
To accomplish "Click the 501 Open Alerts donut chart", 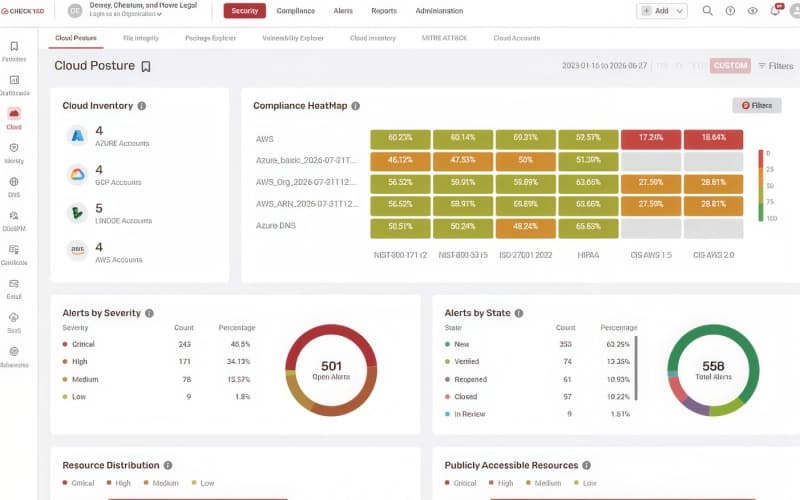I will tap(331, 370).
